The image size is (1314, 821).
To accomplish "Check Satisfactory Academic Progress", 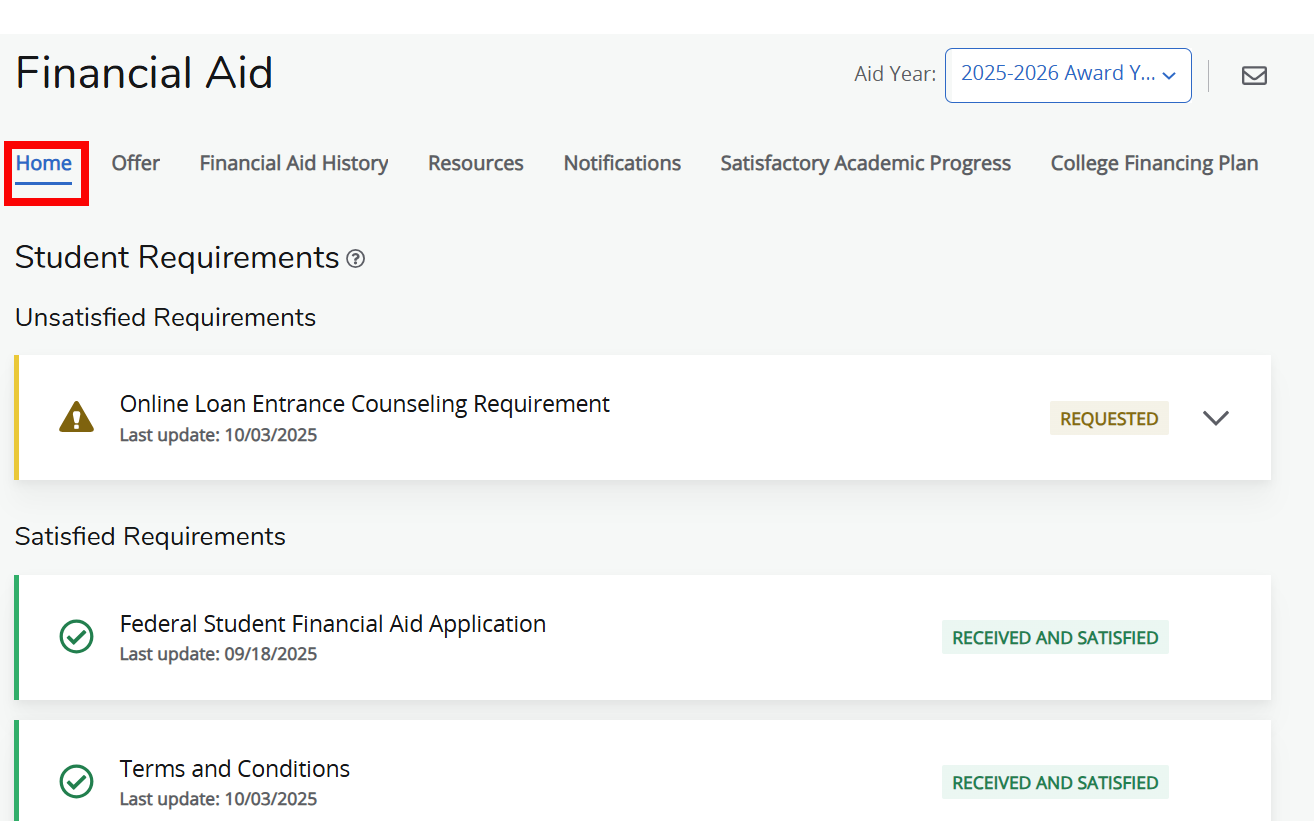I will [865, 163].
